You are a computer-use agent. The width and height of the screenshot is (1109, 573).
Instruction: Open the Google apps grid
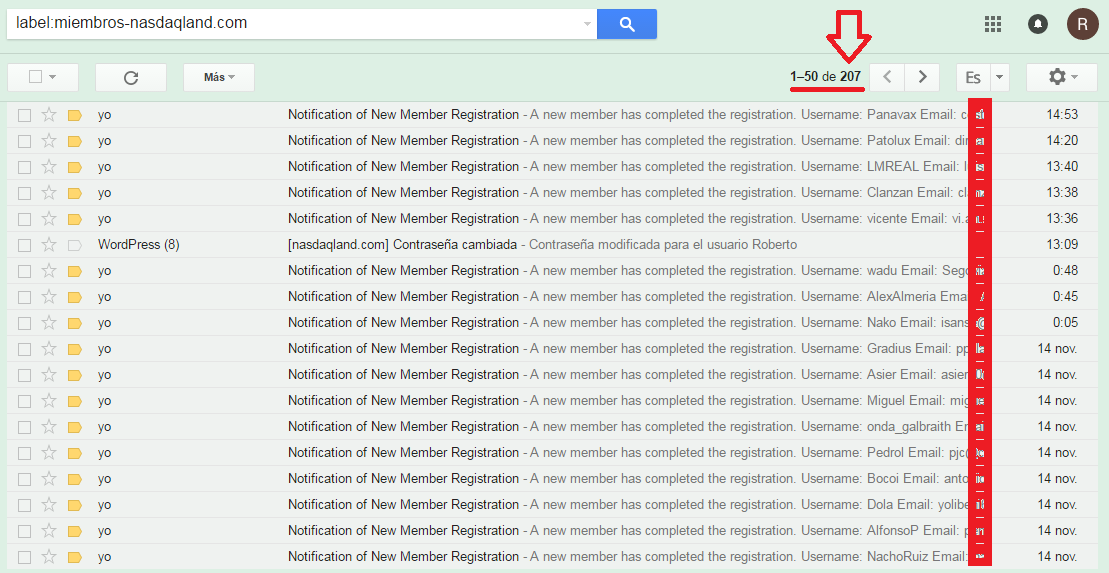[x=992, y=24]
